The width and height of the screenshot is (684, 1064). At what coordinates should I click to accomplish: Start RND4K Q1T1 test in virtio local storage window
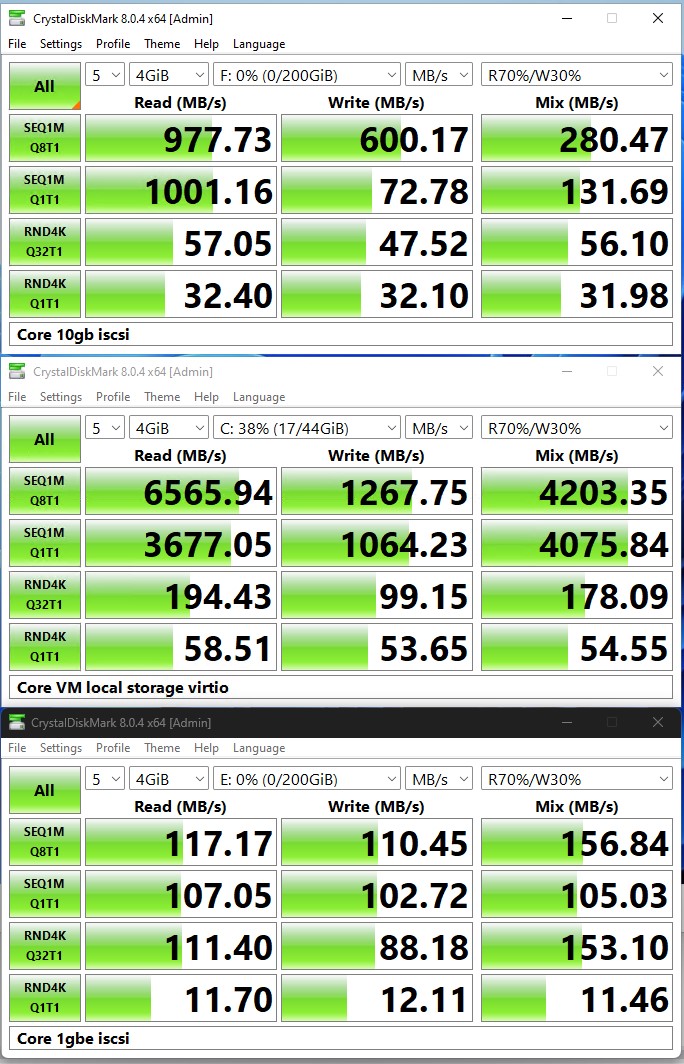coord(45,647)
